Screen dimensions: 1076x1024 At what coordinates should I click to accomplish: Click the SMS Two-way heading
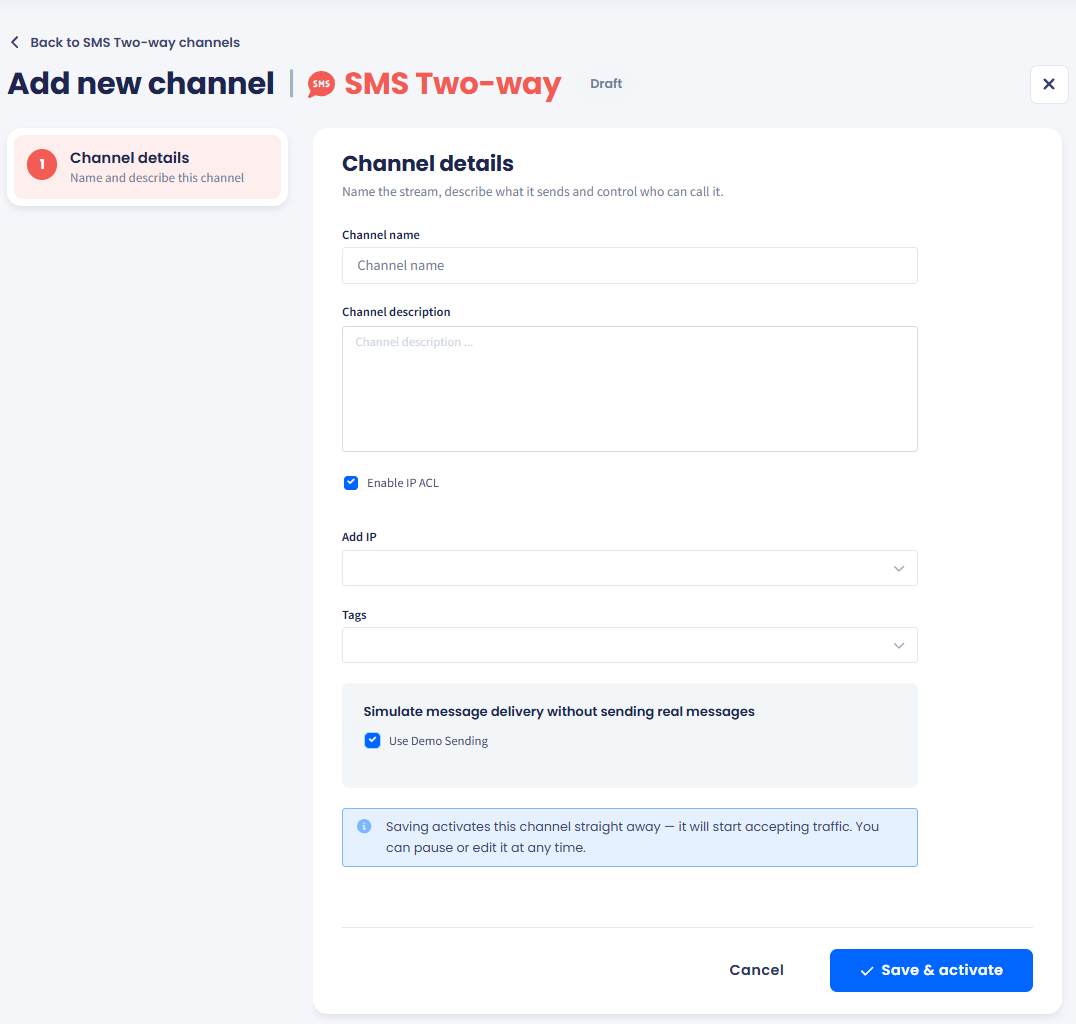(x=453, y=84)
